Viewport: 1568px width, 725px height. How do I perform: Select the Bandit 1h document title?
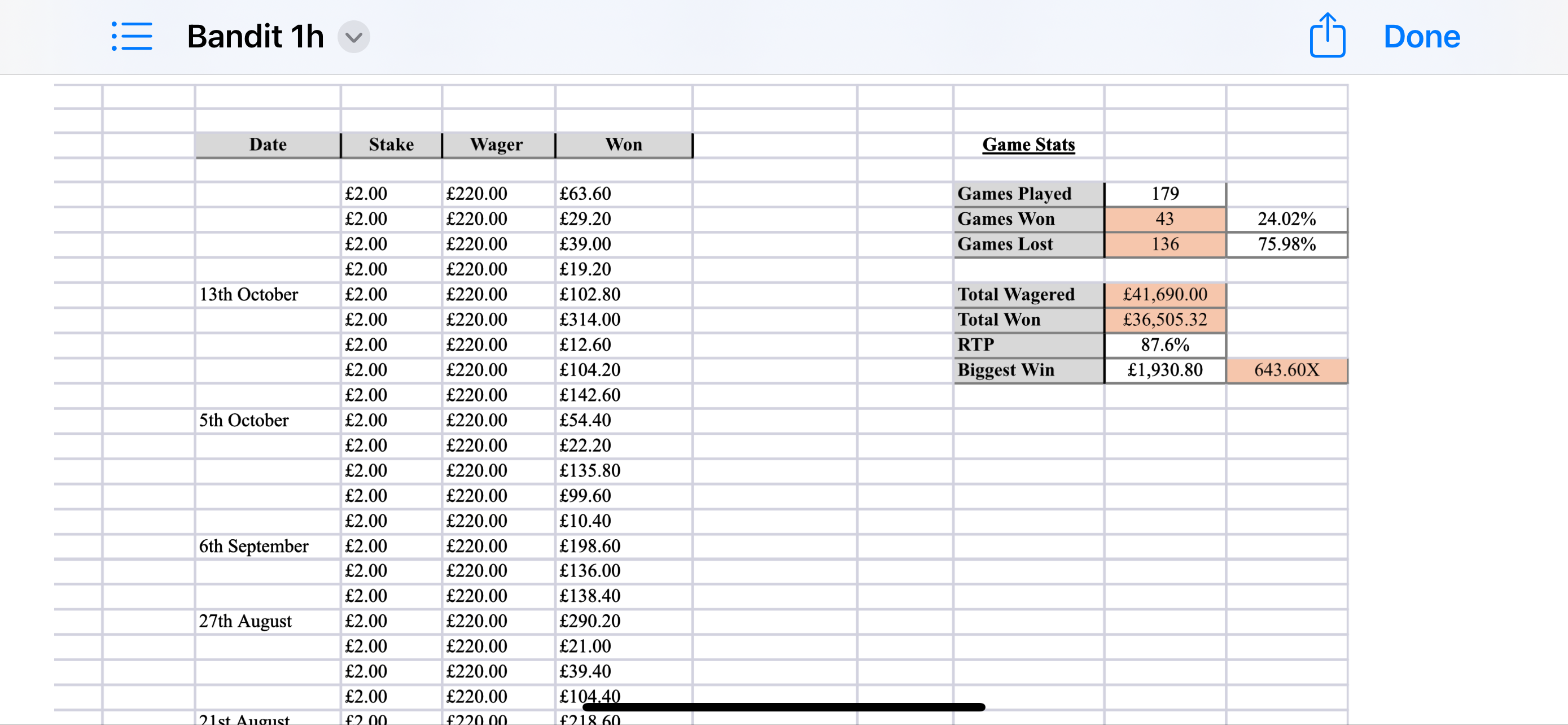255,37
